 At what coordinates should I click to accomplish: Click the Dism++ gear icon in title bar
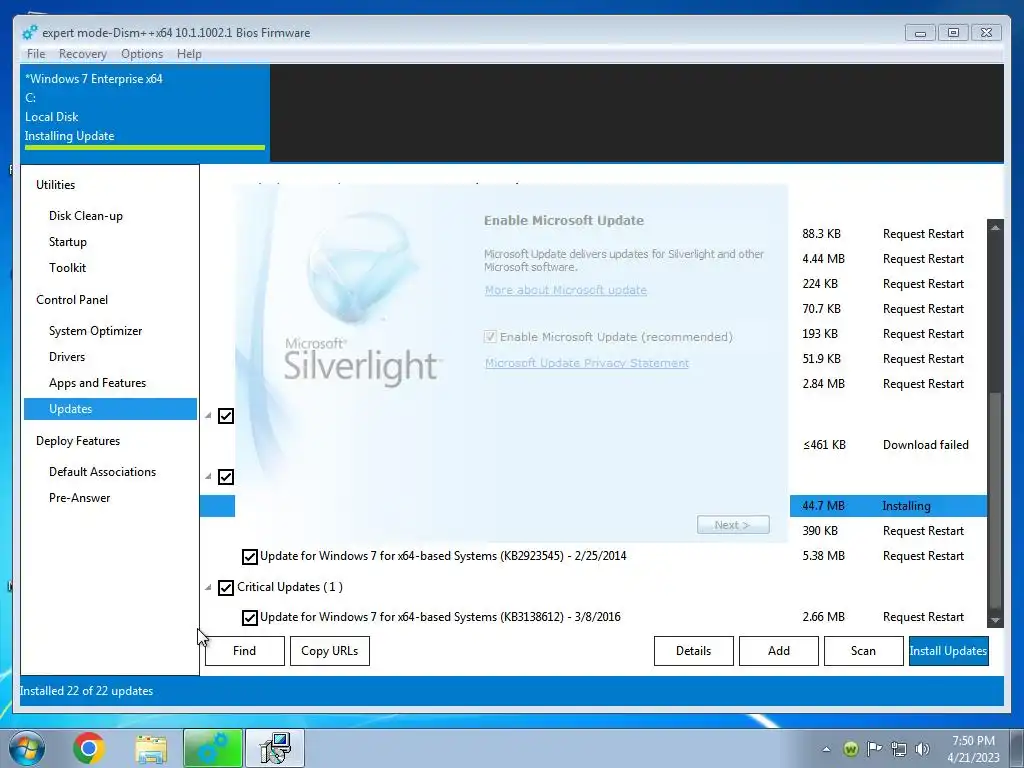tap(29, 33)
